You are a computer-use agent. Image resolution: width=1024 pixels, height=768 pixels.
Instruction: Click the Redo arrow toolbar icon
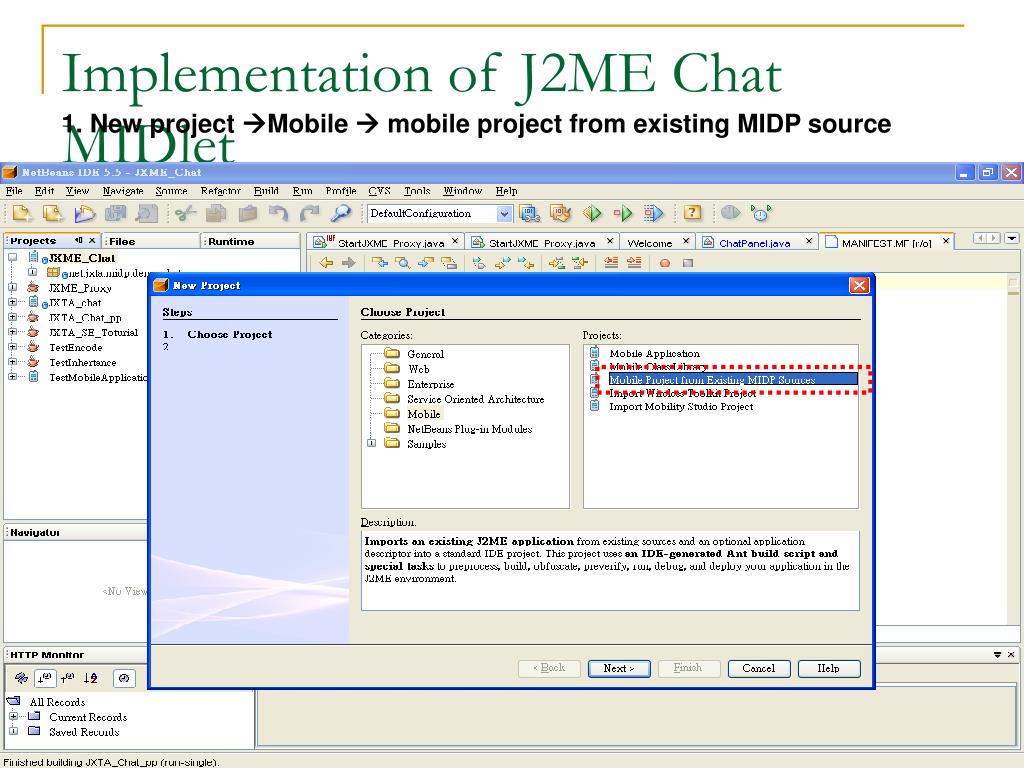(x=310, y=213)
